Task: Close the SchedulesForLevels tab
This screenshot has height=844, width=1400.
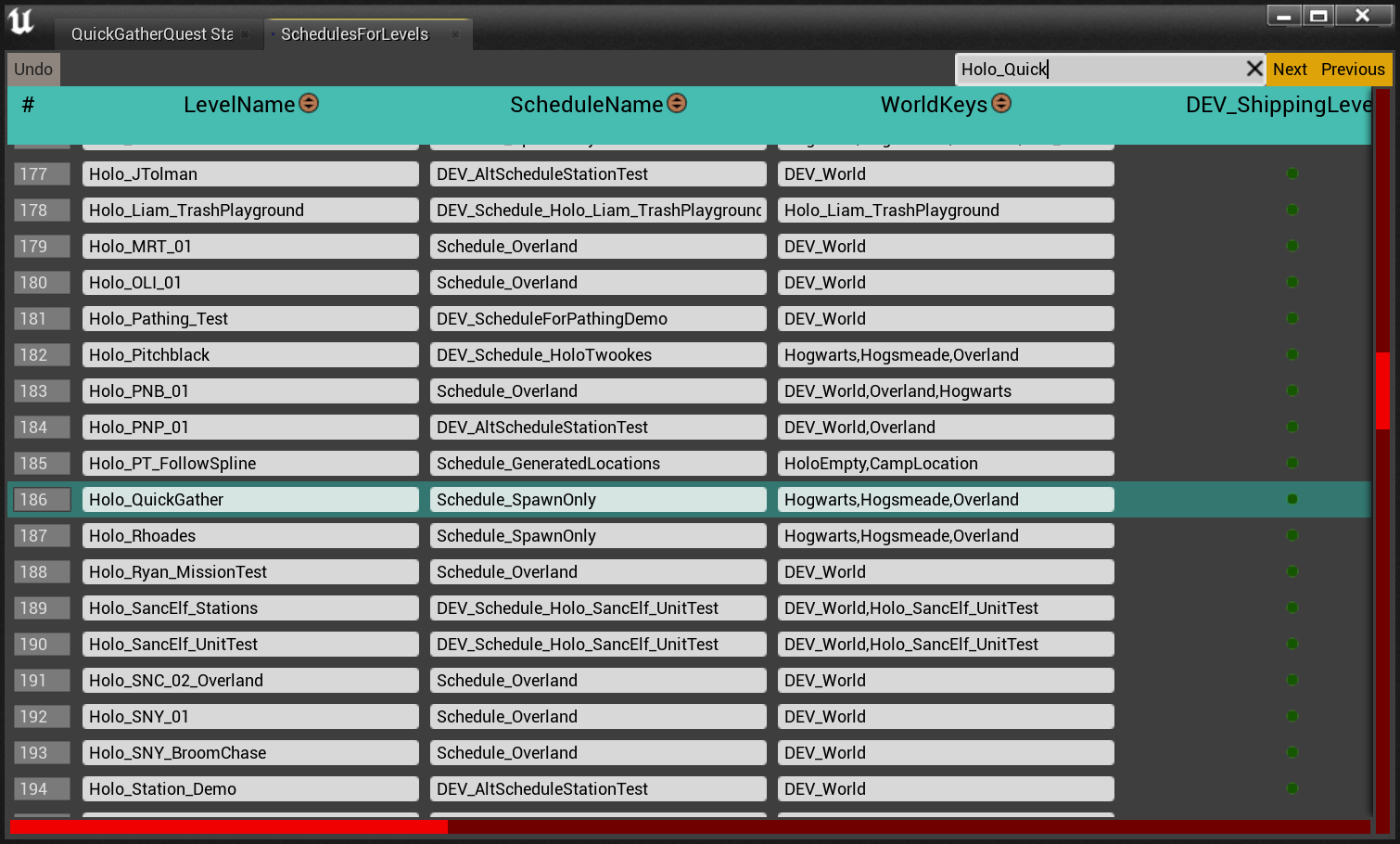Action: click(454, 34)
